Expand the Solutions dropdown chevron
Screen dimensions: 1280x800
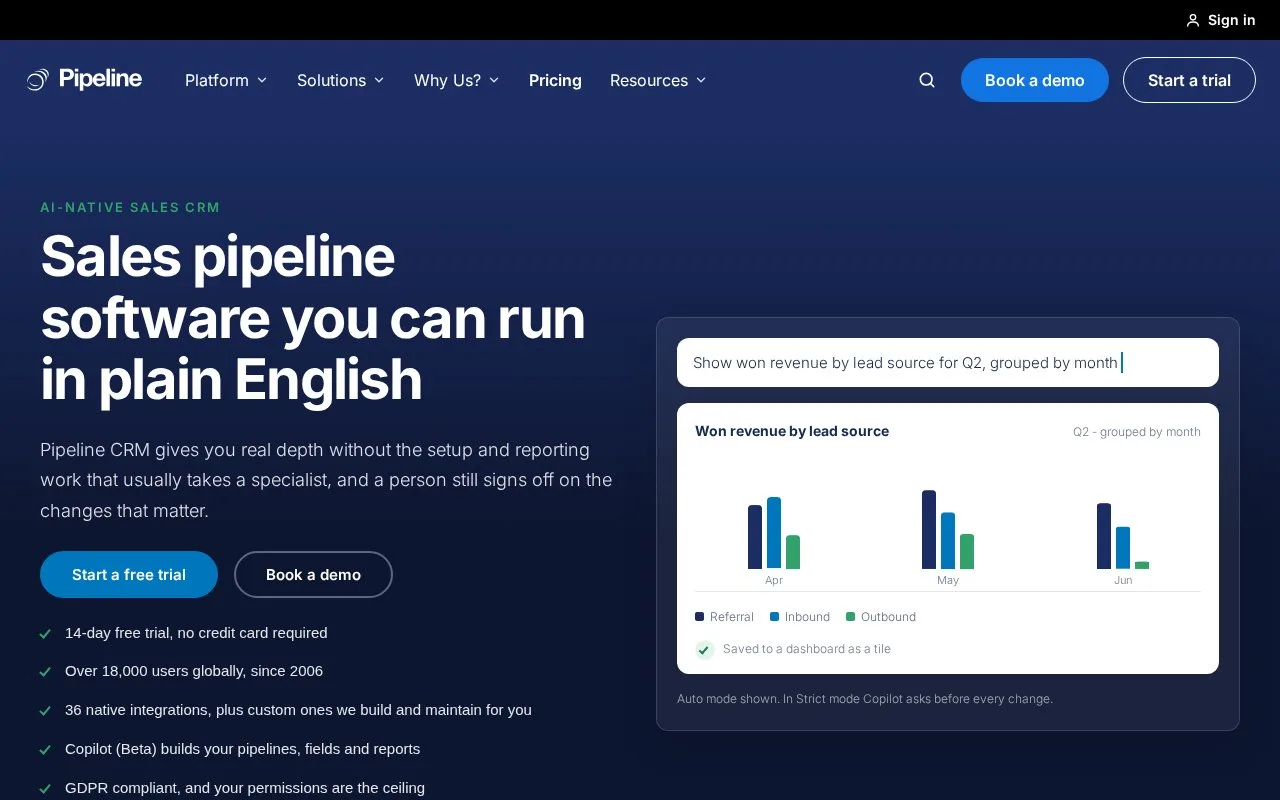[379, 80]
